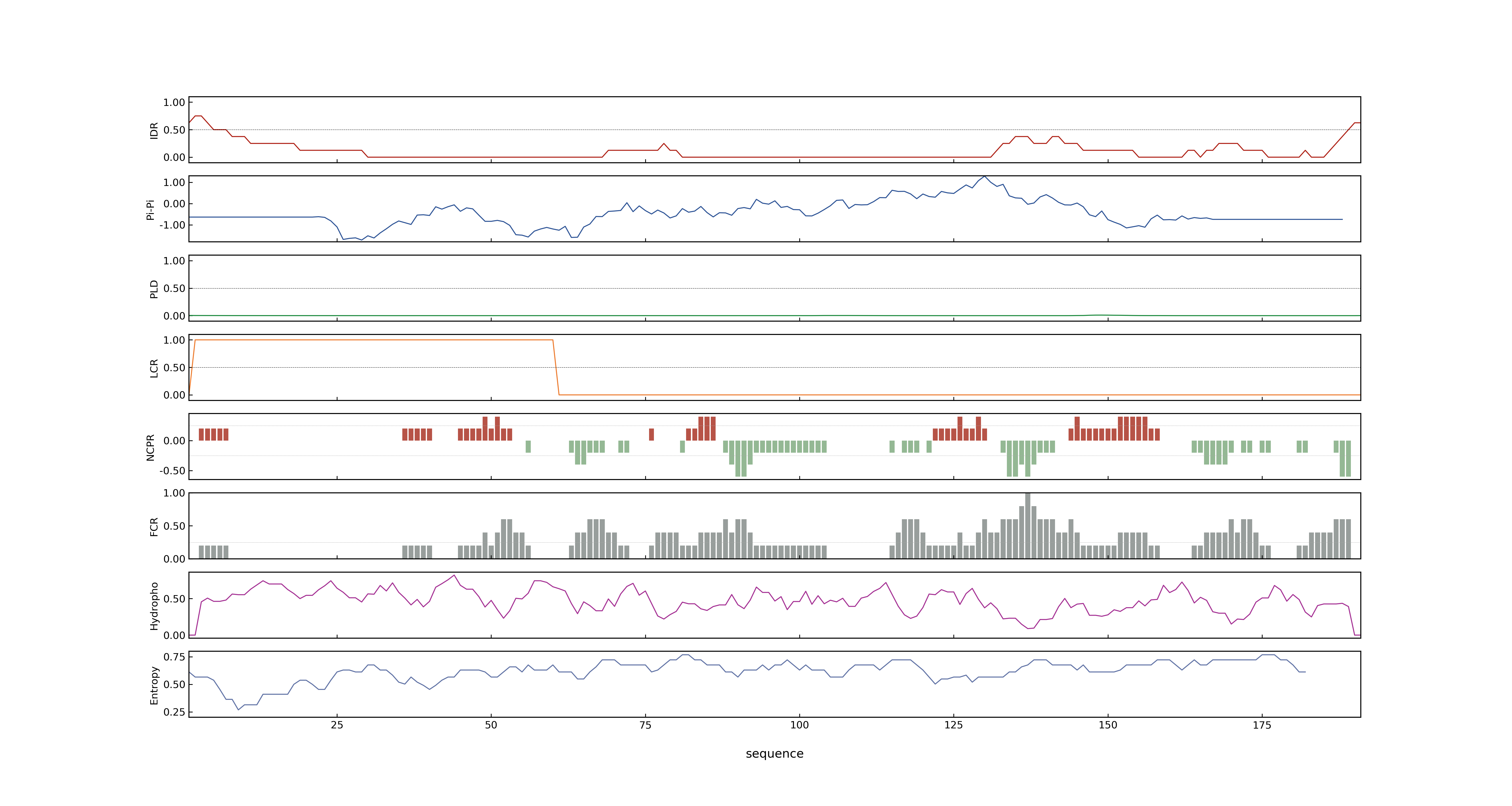Select the x-axis tick label 100

point(800,725)
